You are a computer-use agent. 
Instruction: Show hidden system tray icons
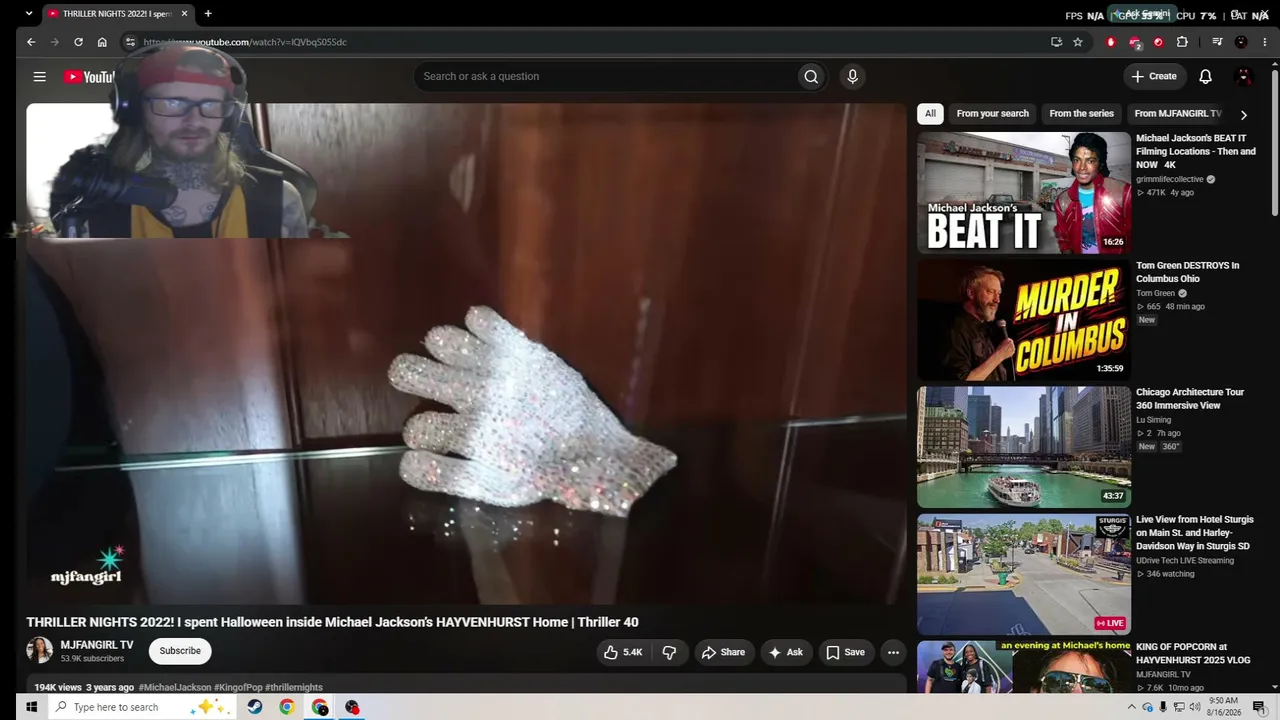click(x=1132, y=707)
